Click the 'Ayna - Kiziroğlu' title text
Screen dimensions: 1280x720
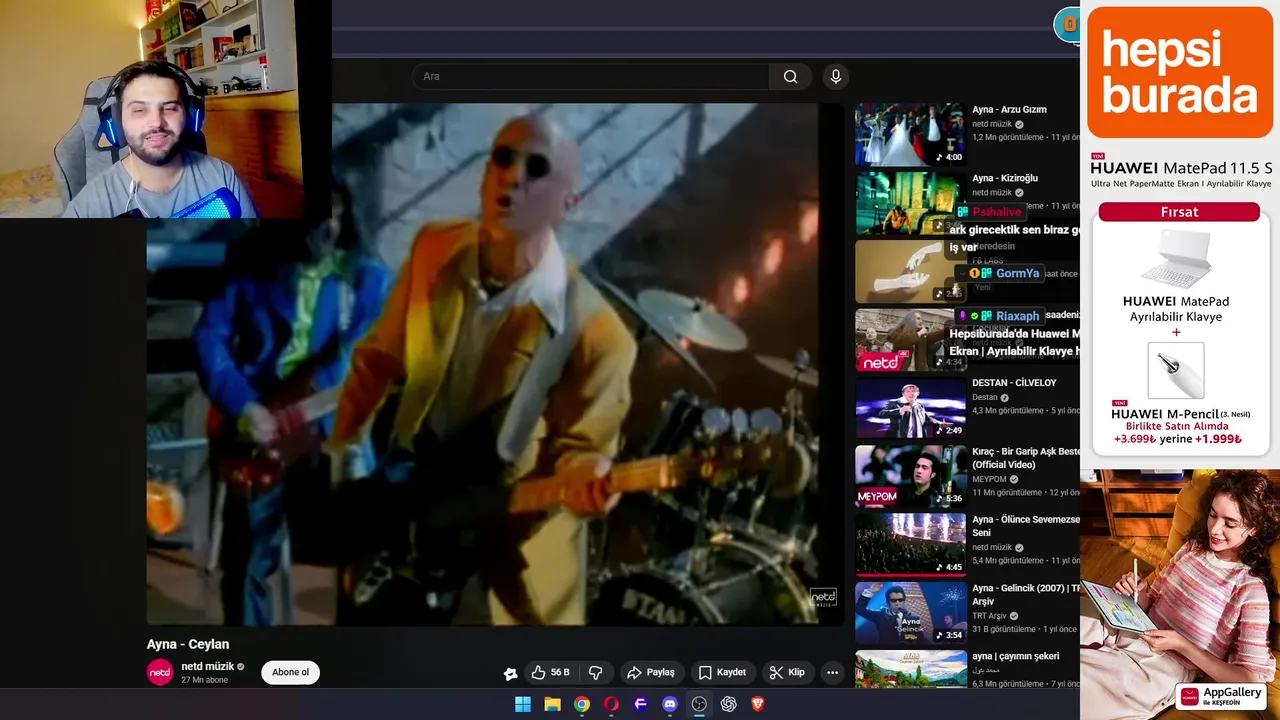coord(1005,178)
